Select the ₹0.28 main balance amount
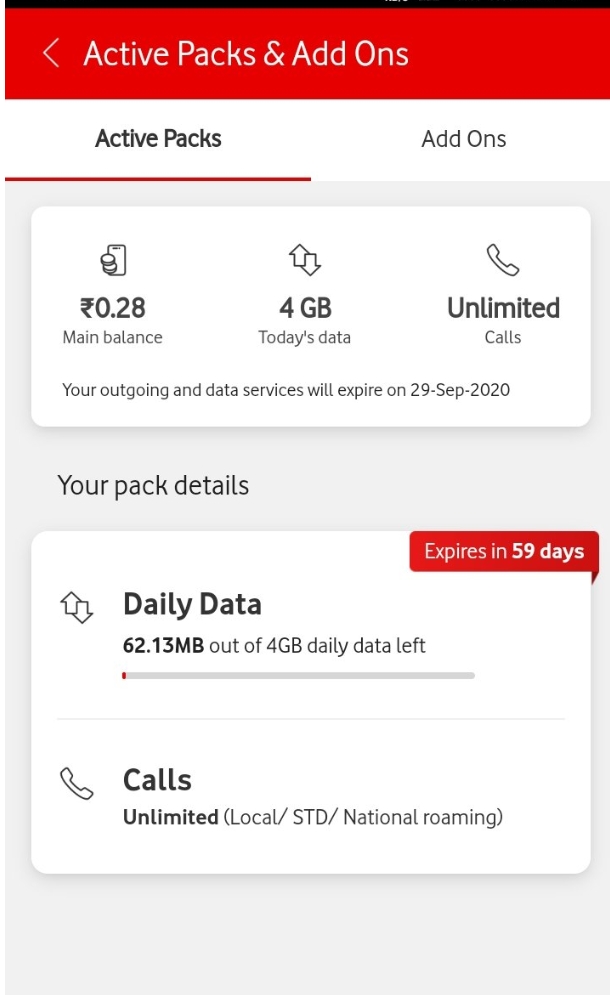 112,308
